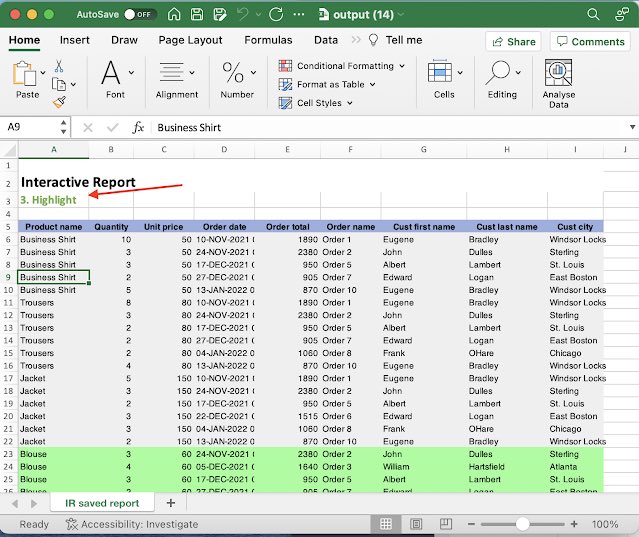Click the Cut scissors icon

[59, 66]
